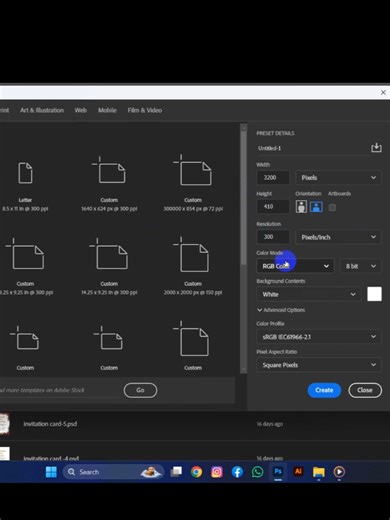The height and width of the screenshot is (520, 390).
Task: Click the Untitled-1 document name field
Action: click(312, 148)
